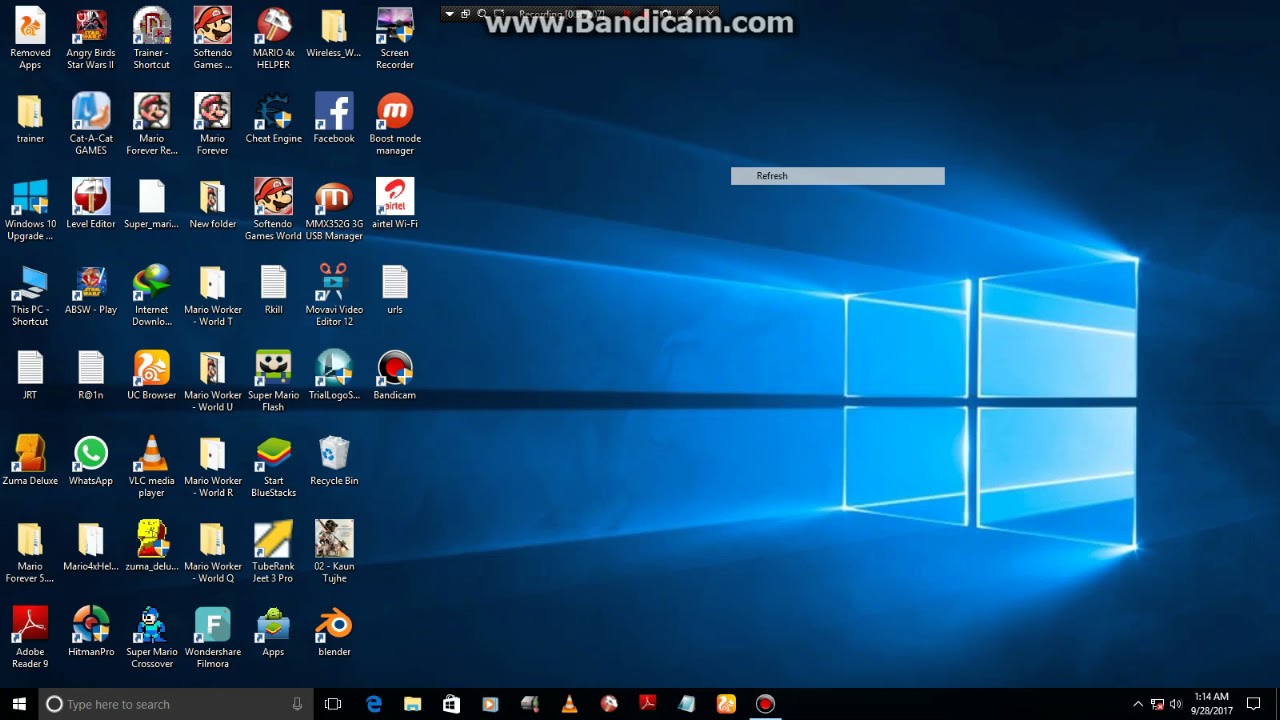Select the urls text file icon

pos(395,292)
